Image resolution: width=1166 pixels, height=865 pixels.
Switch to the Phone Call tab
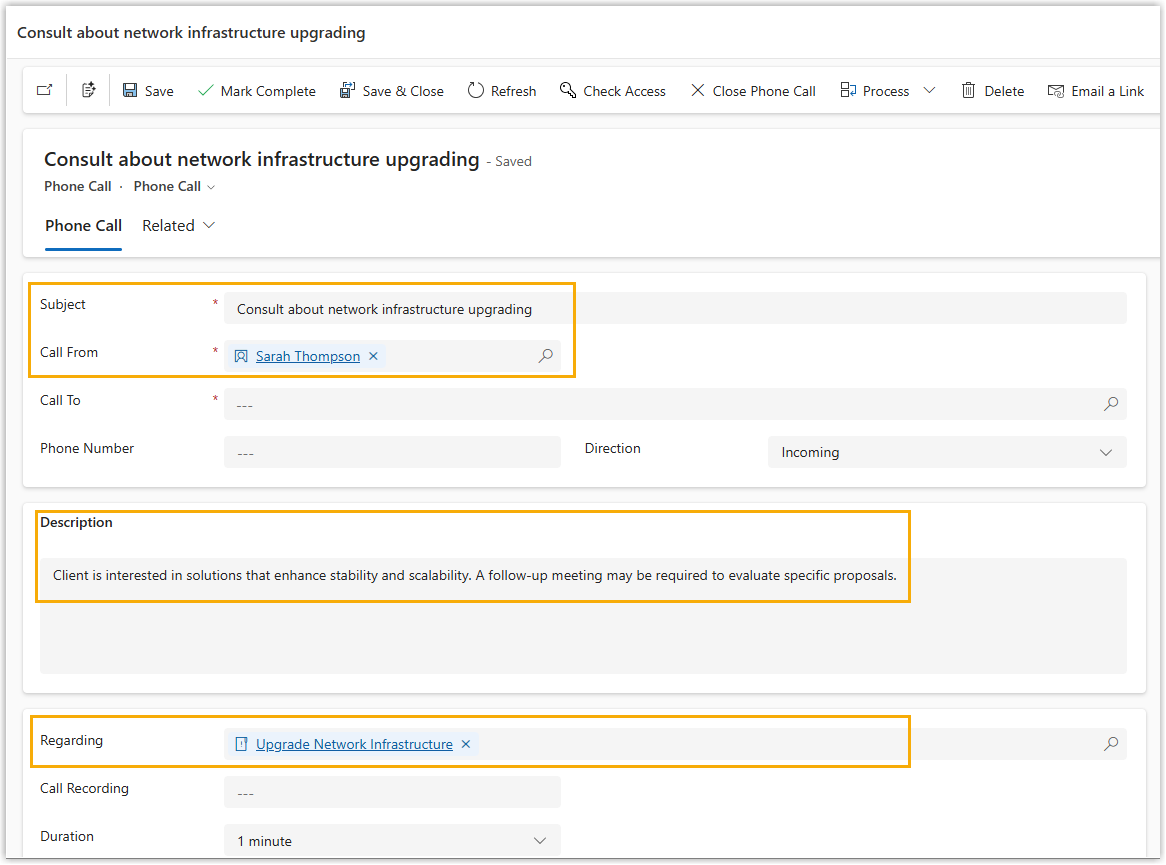(84, 226)
